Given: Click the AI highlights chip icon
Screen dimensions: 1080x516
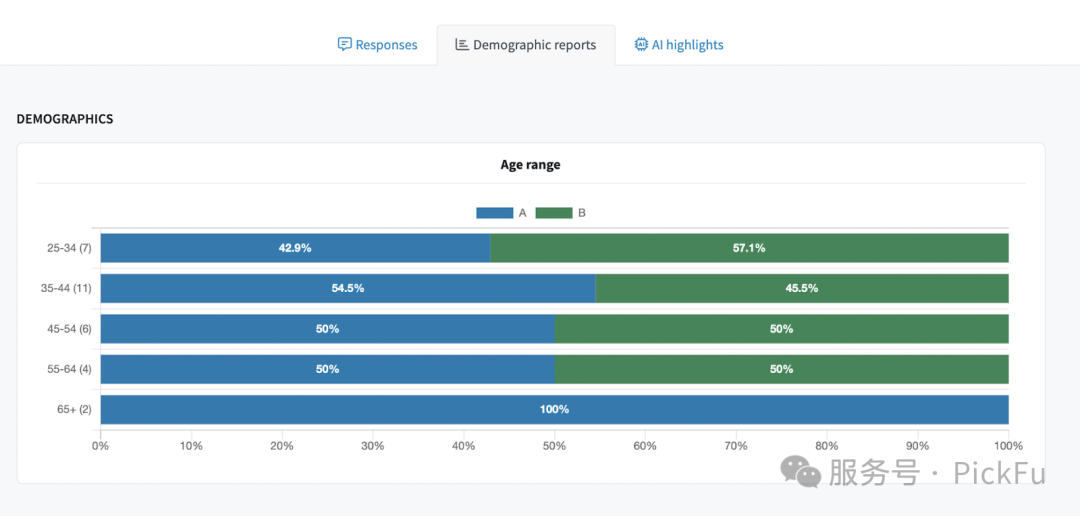Looking at the screenshot, I should click(x=641, y=45).
